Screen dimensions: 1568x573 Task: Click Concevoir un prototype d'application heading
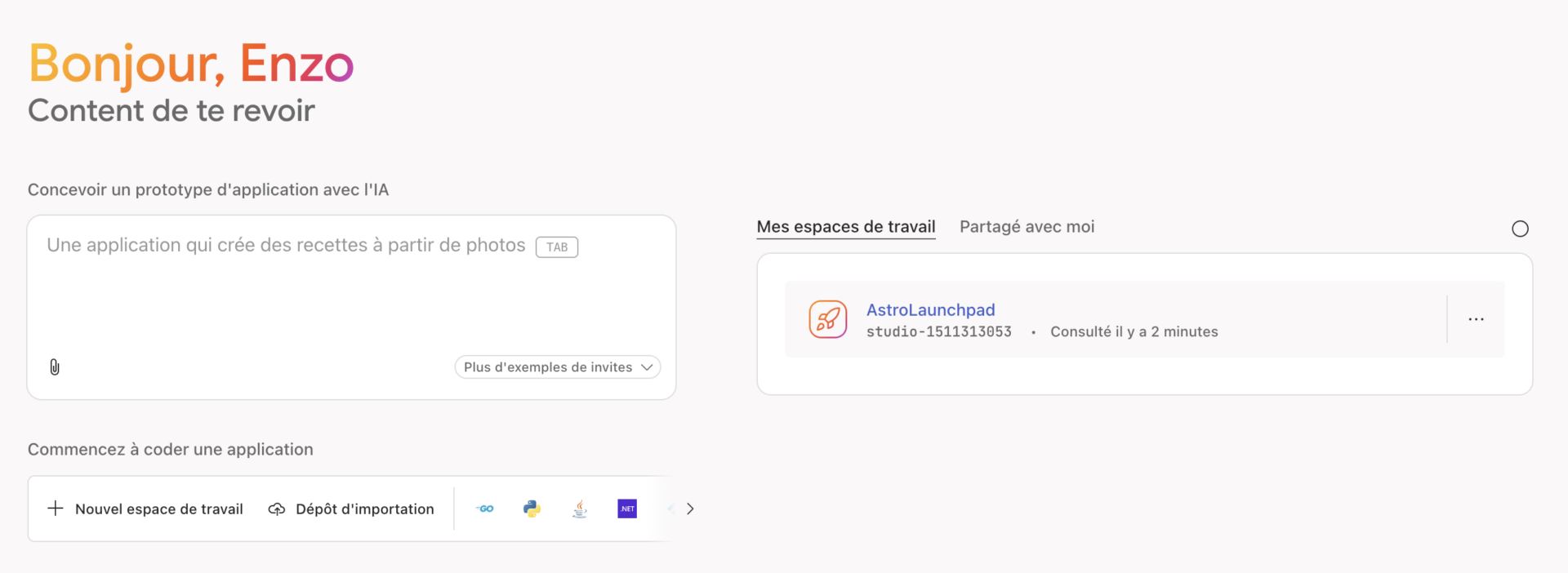(208, 189)
